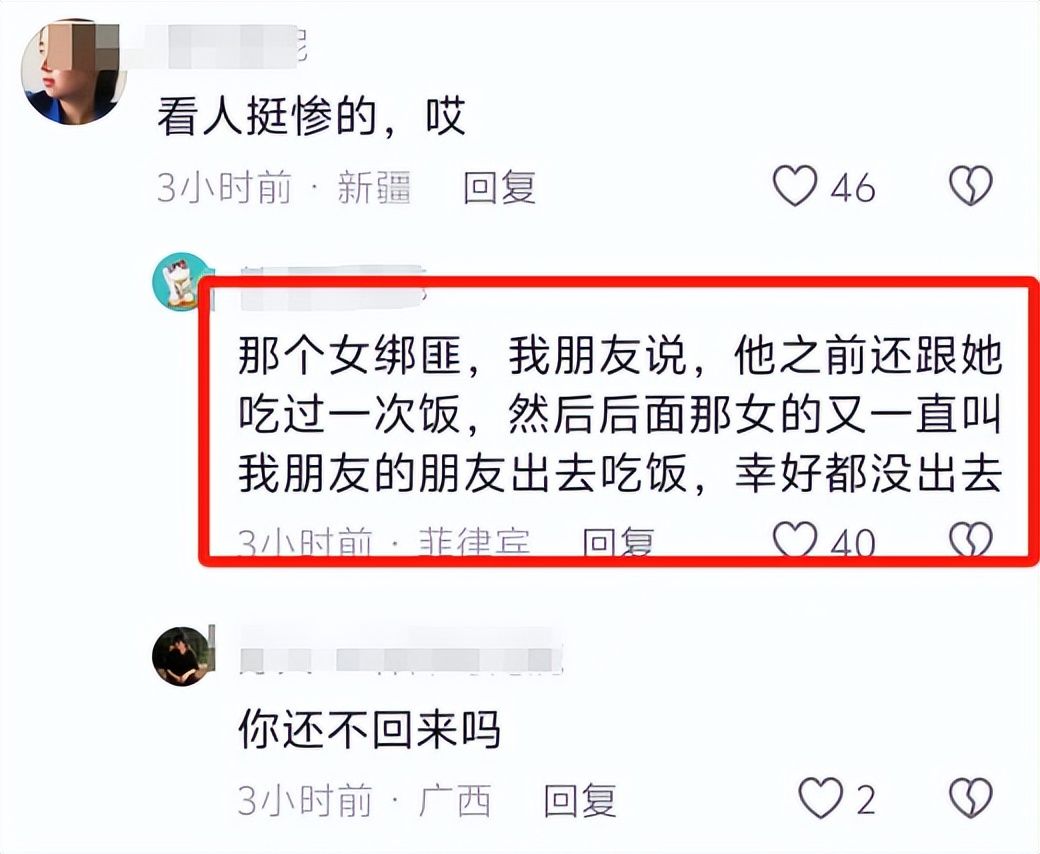The image size is (1040, 854).
Task: Dislike the 女绑匪 comment with broken heart
Action: 970,538
